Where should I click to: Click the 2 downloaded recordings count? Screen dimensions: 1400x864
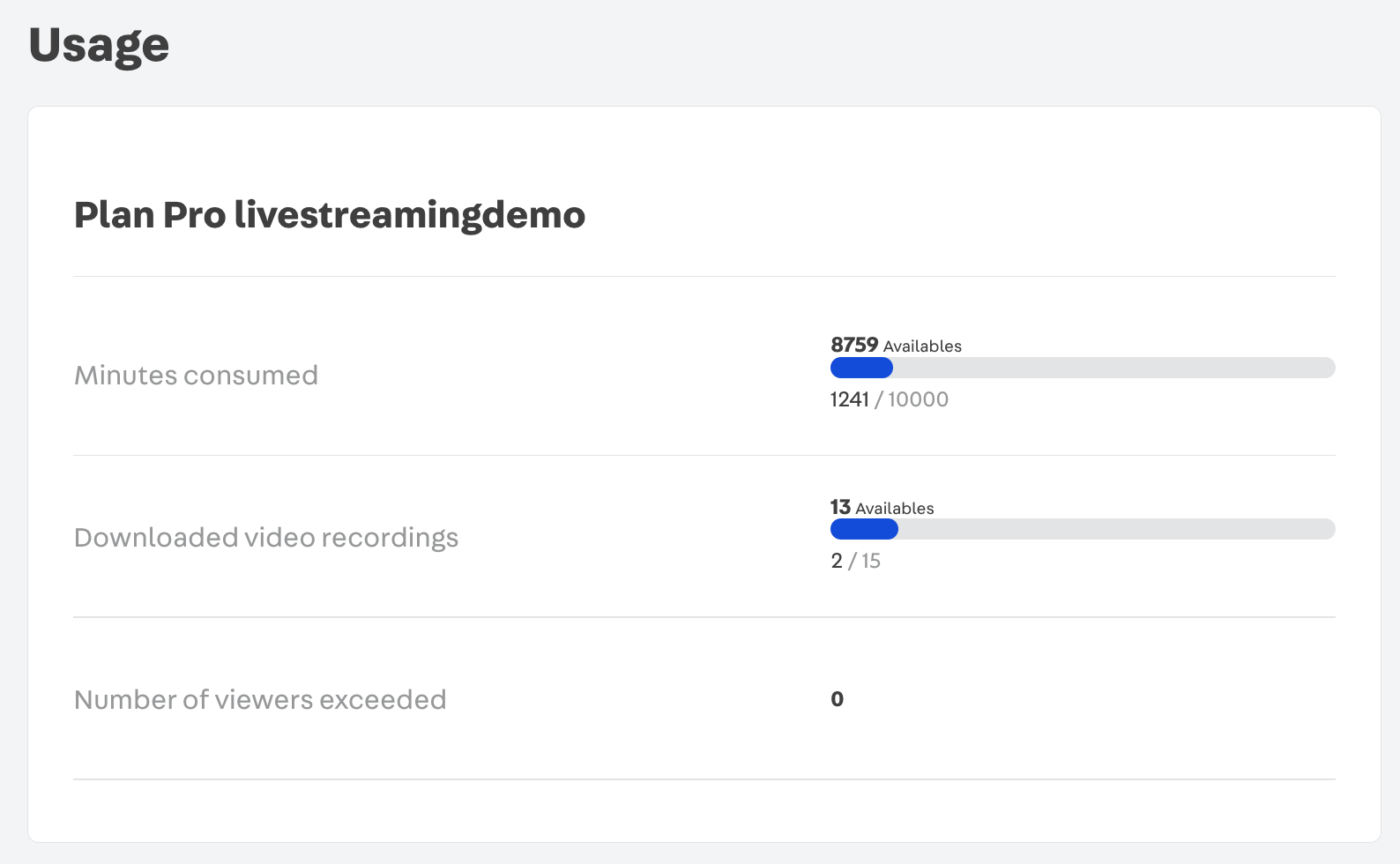pyautogui.click(x=837, y=562)
